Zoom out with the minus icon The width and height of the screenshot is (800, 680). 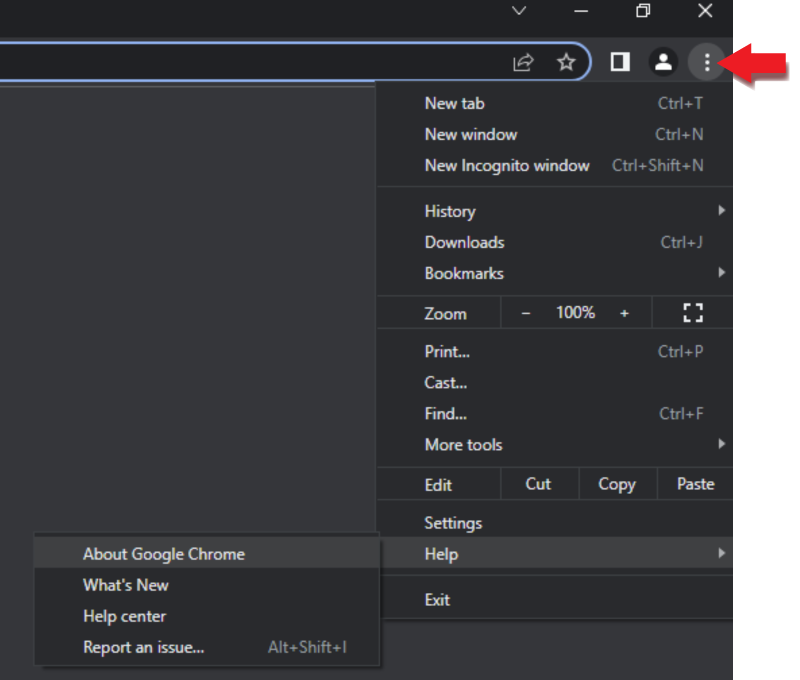tap(525, 312)
